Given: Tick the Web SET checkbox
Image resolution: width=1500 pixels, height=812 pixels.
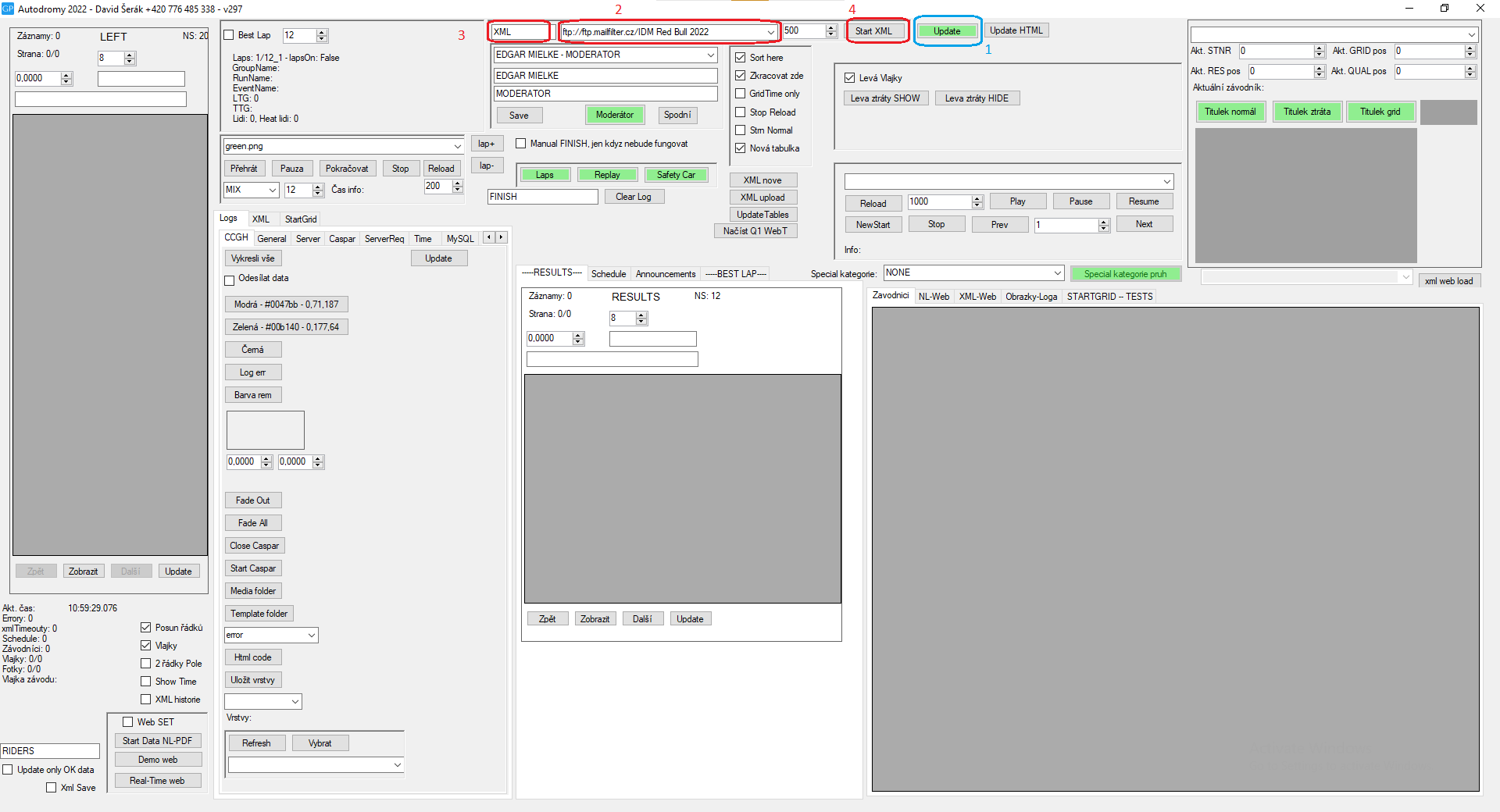Looking at the screenshot, I should point(128,722).
